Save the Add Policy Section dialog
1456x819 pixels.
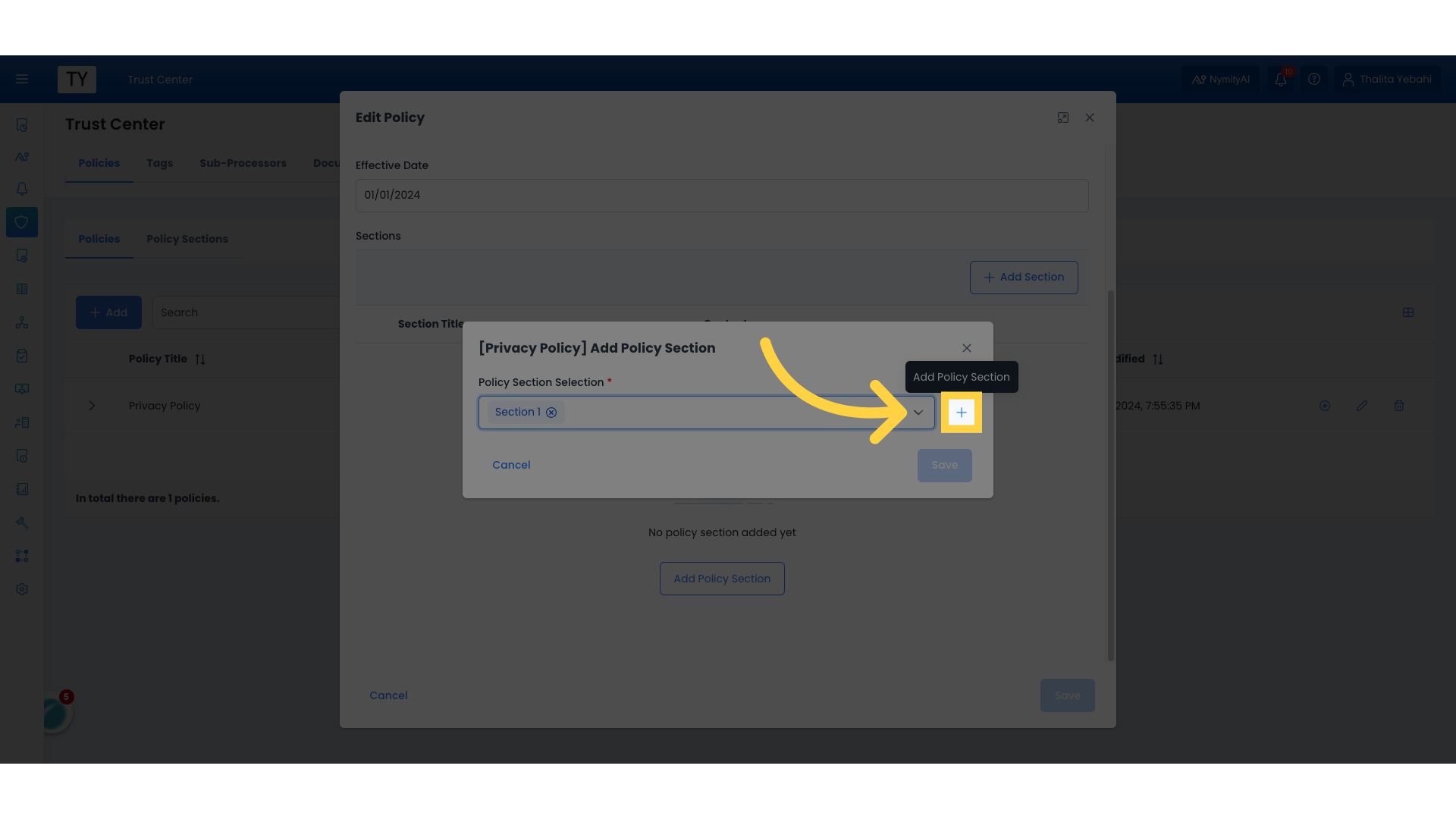(944, 466)
